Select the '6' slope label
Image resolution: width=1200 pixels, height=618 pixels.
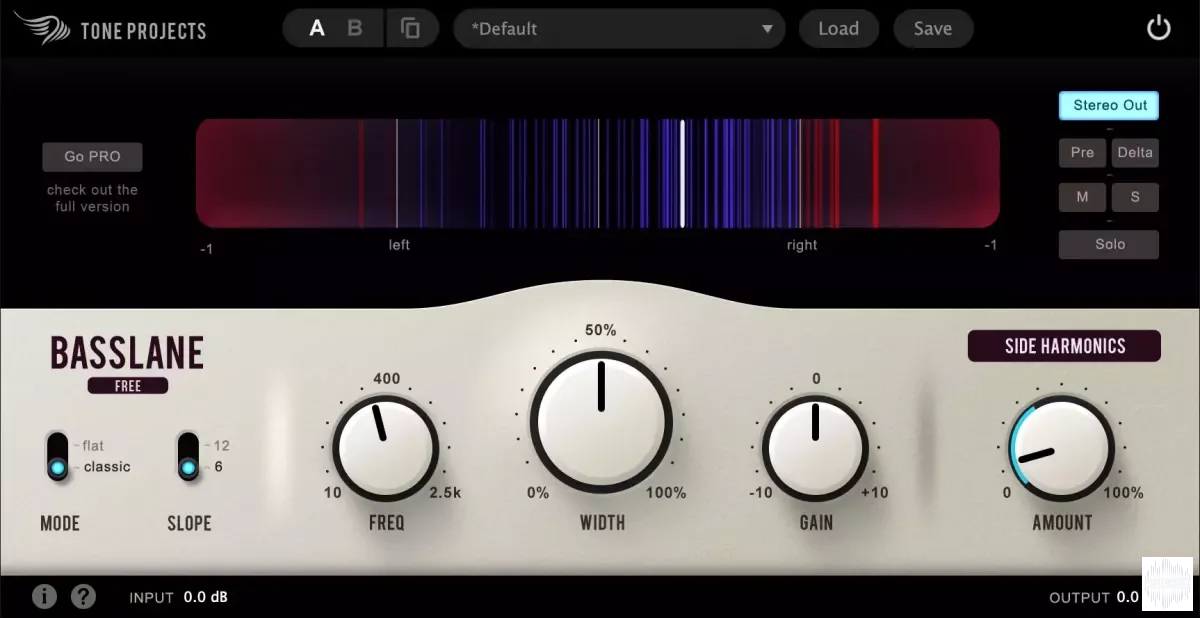218,467
